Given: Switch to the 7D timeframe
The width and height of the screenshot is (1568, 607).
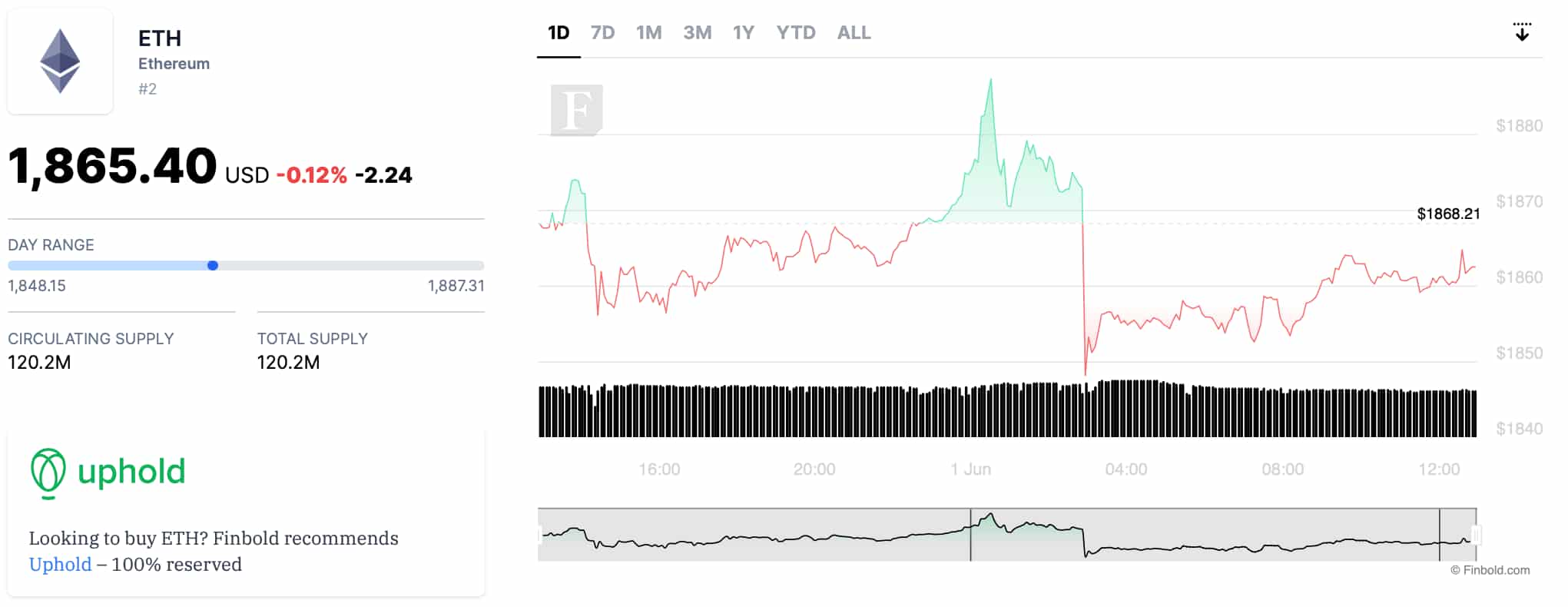Looking at the screenshot, I should 604,32.
